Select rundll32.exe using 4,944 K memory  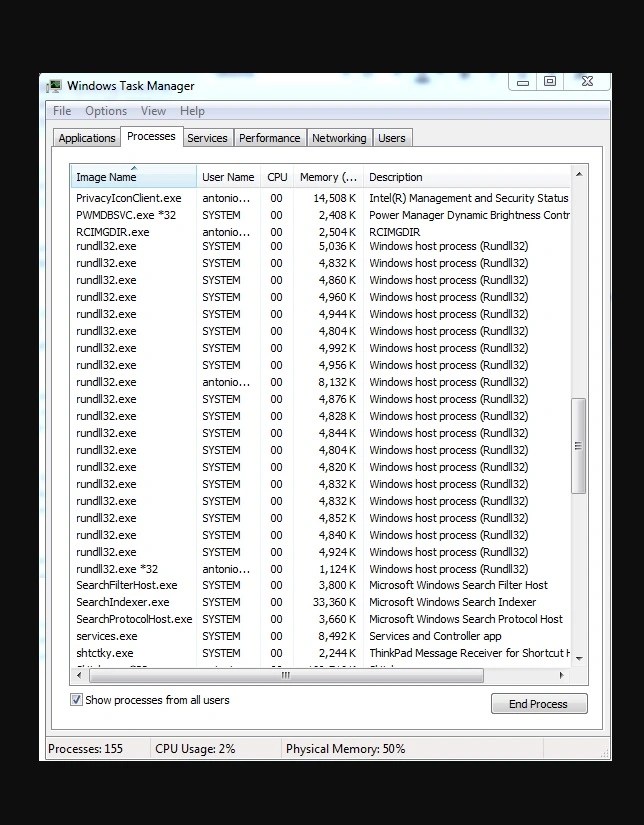(321, 314)
